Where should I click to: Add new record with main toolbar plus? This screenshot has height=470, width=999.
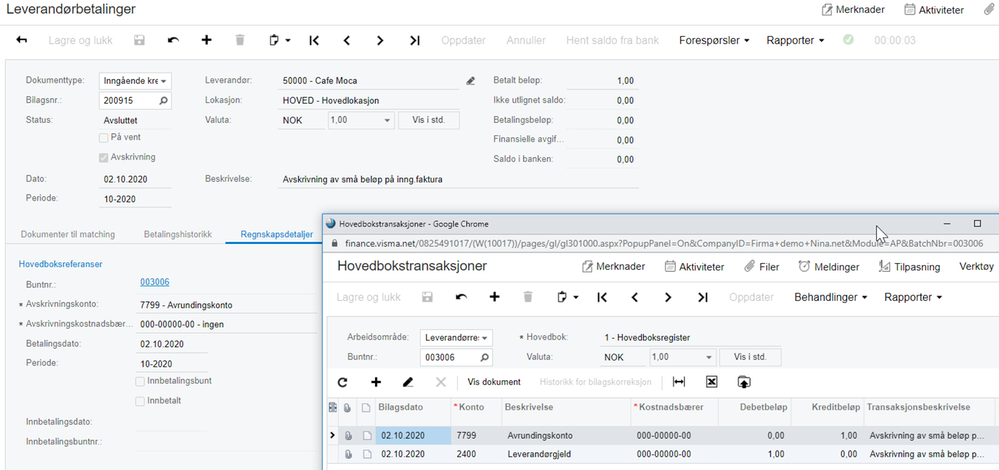click(x=207, y=41)
